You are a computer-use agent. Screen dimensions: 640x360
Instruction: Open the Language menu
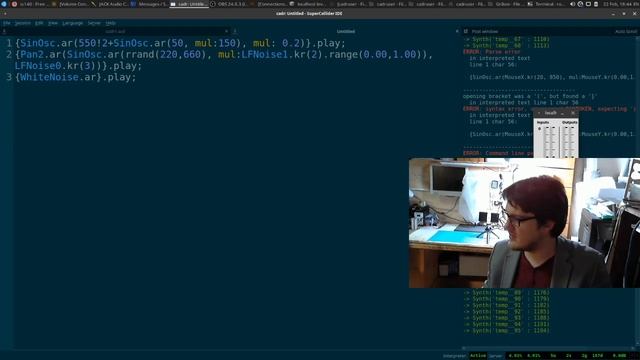[73, 23]
